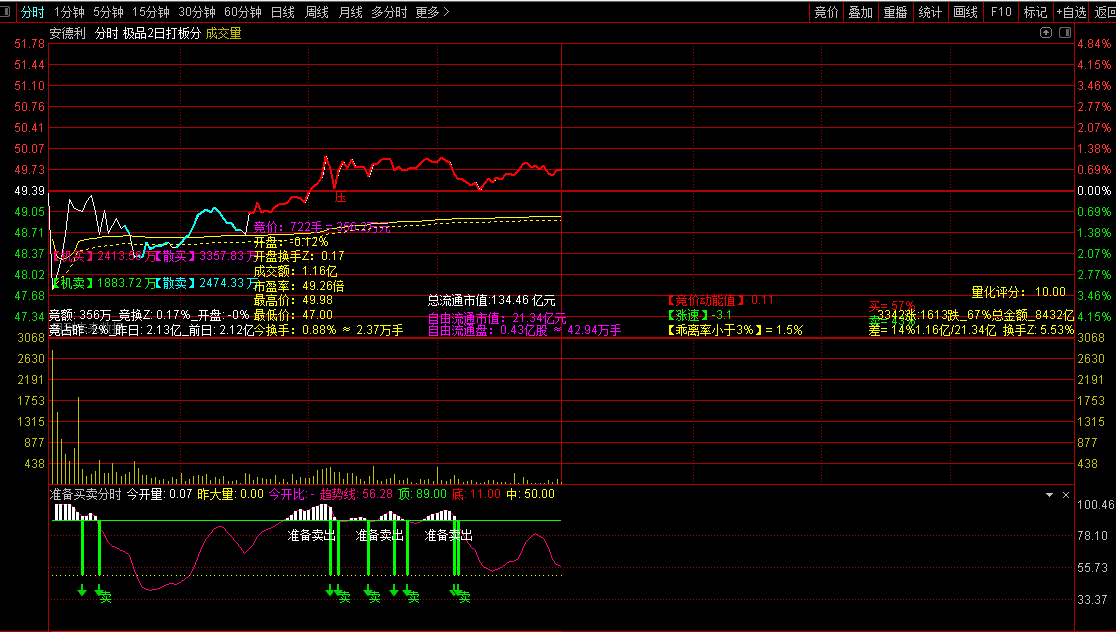Open the 日线 daily chart

point(283,12)
